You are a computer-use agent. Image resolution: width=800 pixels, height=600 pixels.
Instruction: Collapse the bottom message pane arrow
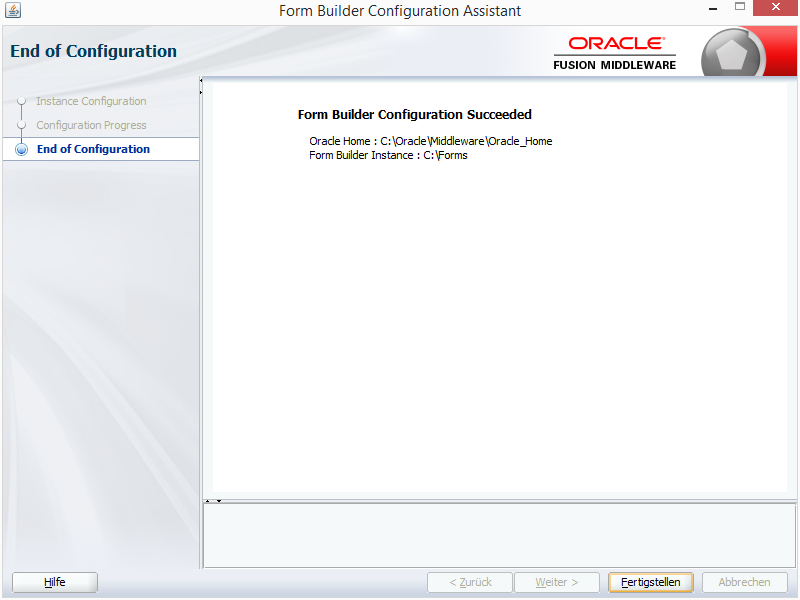pos(219,501)
